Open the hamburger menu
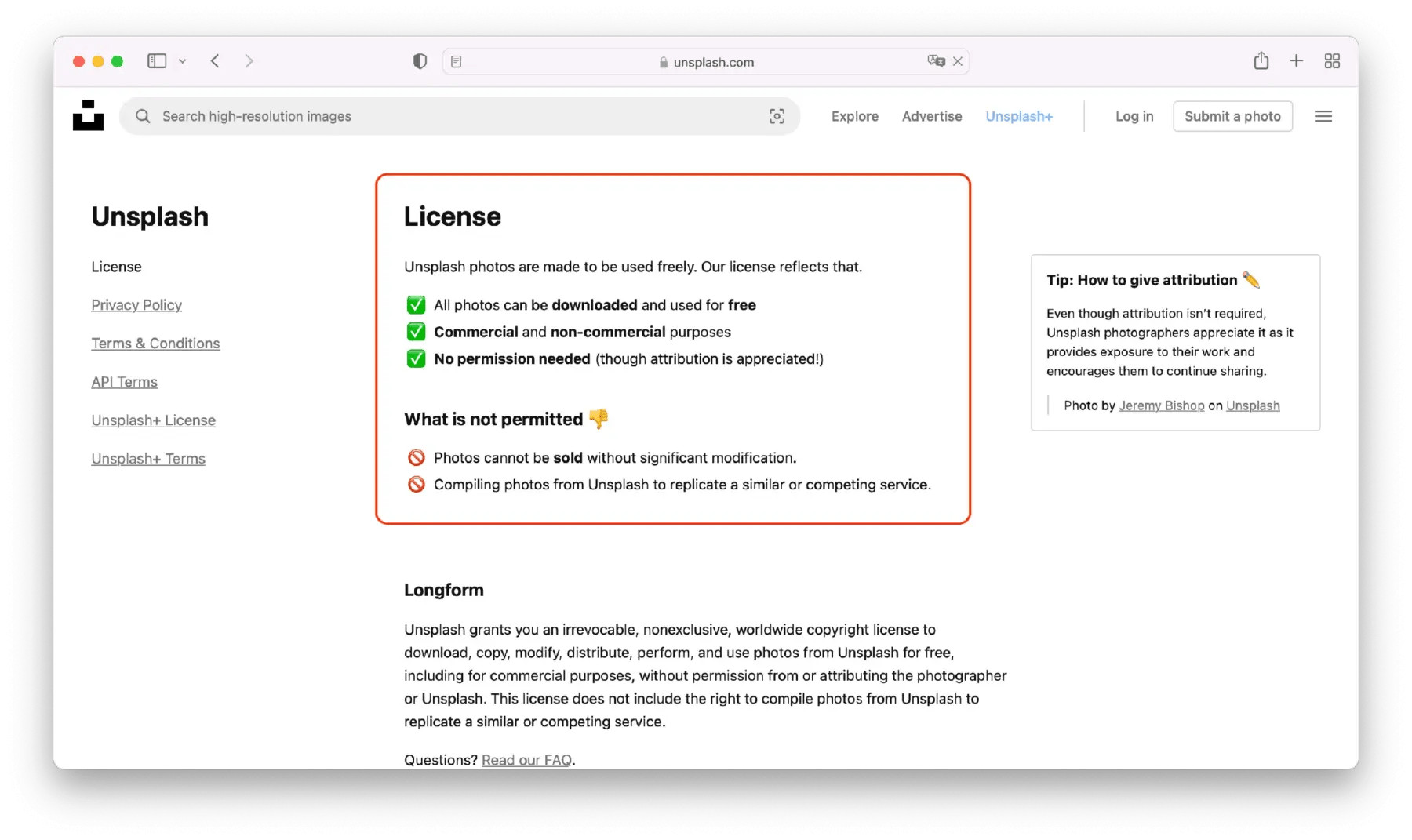The height and width of the screenshot is (840, 1412). [1323, 116]
